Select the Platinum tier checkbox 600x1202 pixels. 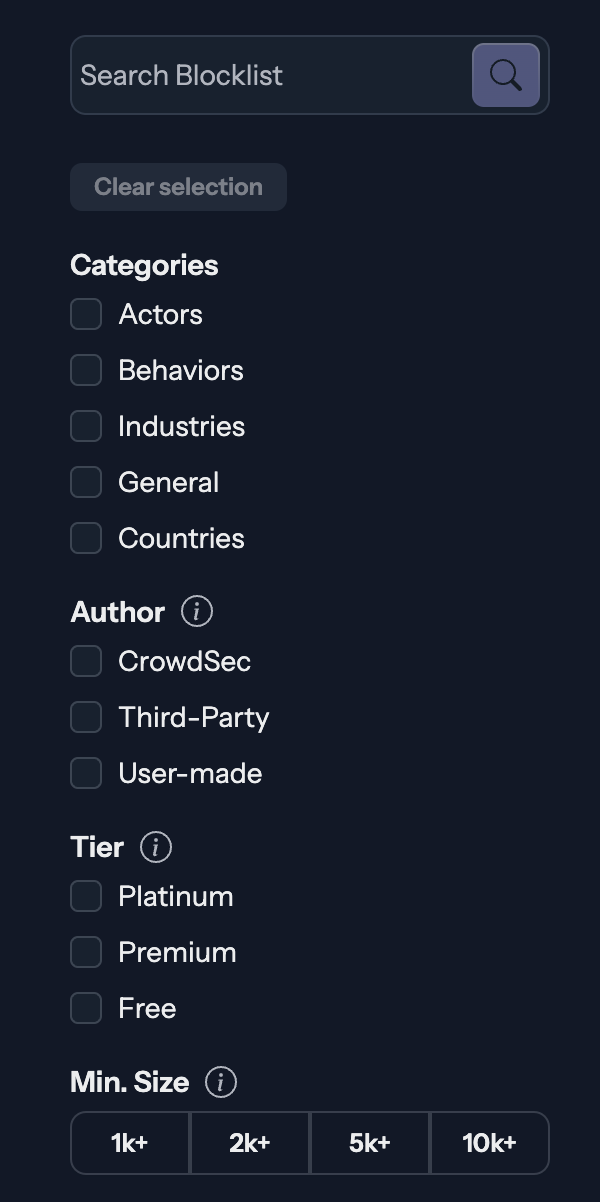pos(86,896)
